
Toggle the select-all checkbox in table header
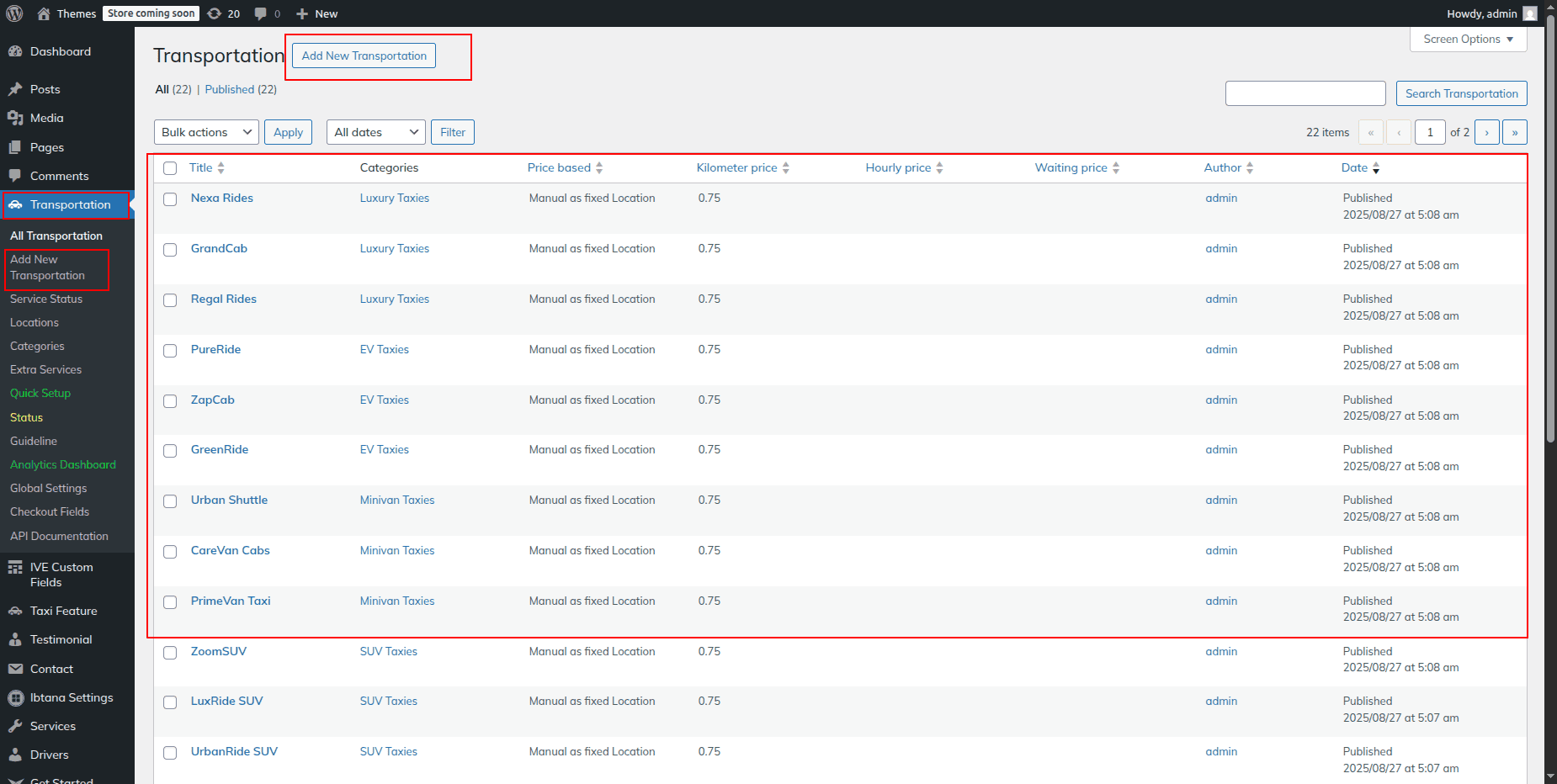click(170, 168)
